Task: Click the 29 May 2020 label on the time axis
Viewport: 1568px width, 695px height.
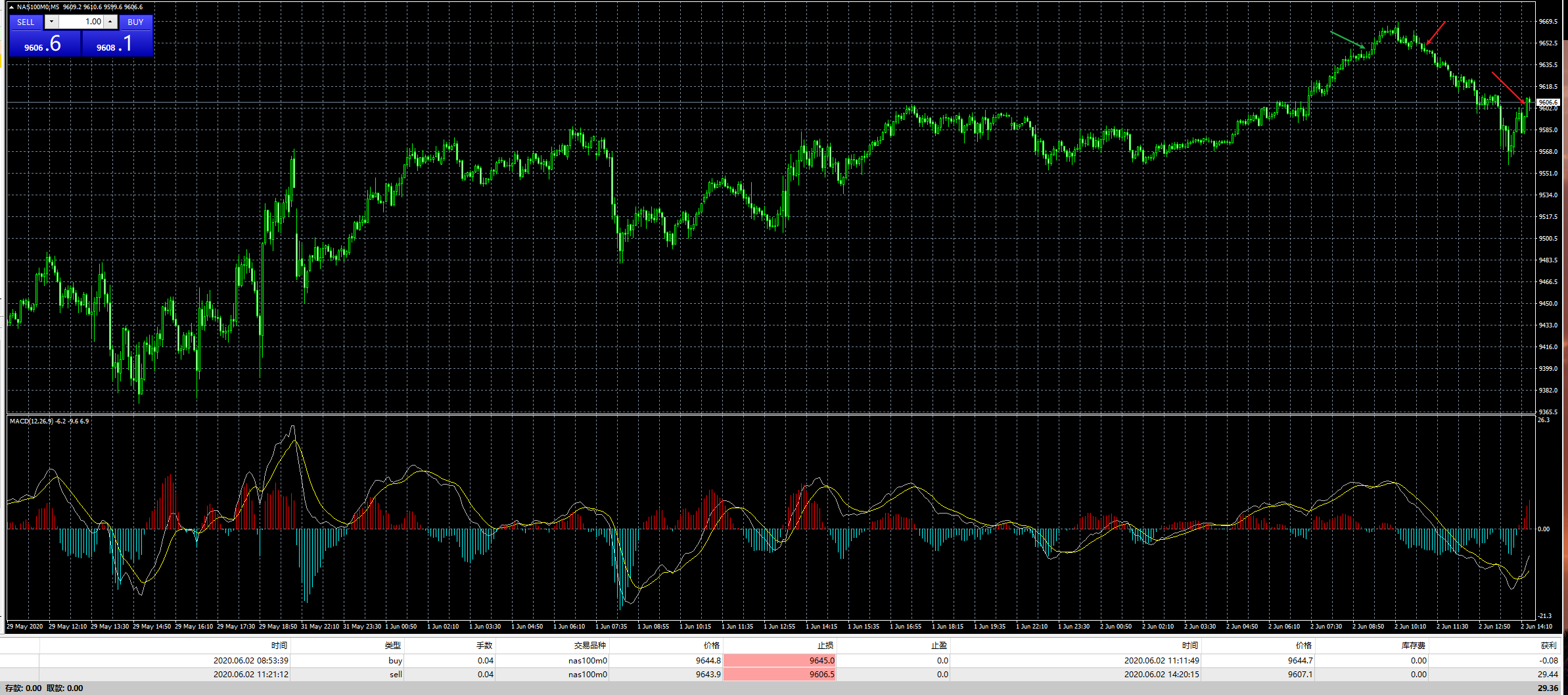Action: 24,627
